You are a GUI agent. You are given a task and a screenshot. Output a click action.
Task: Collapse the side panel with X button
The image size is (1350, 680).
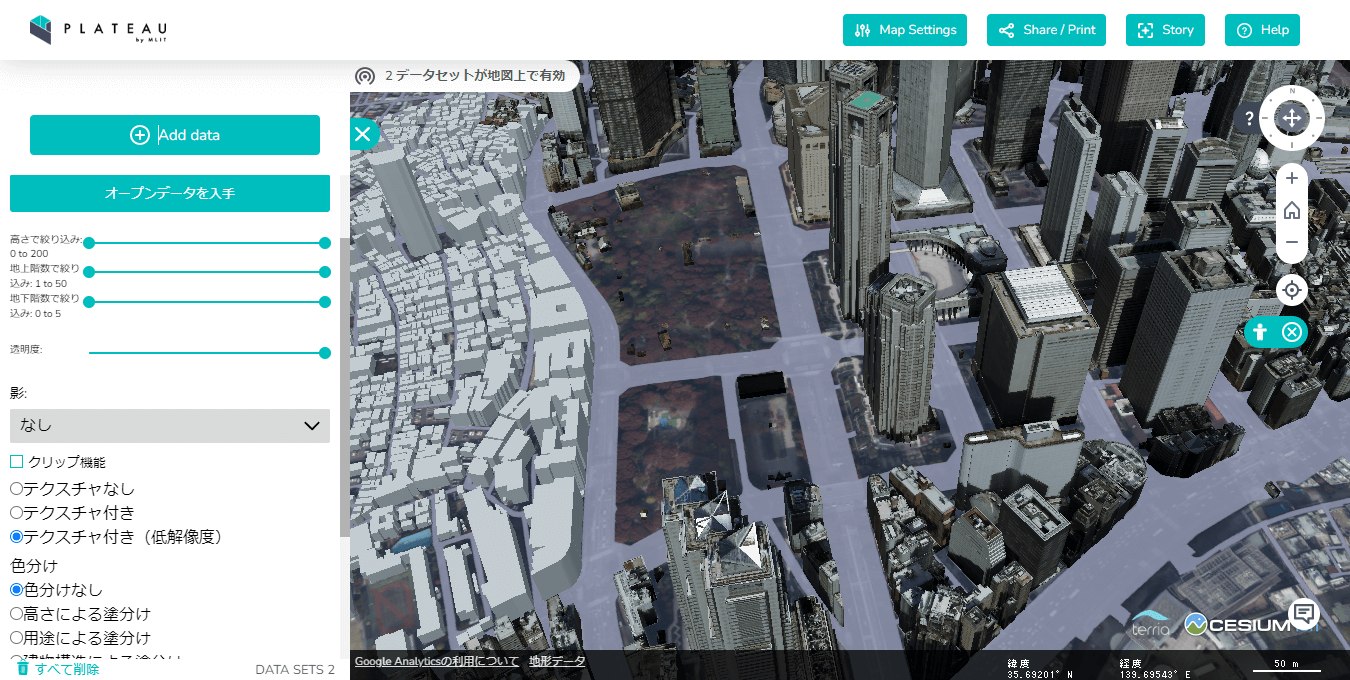[x=362, y=134]
